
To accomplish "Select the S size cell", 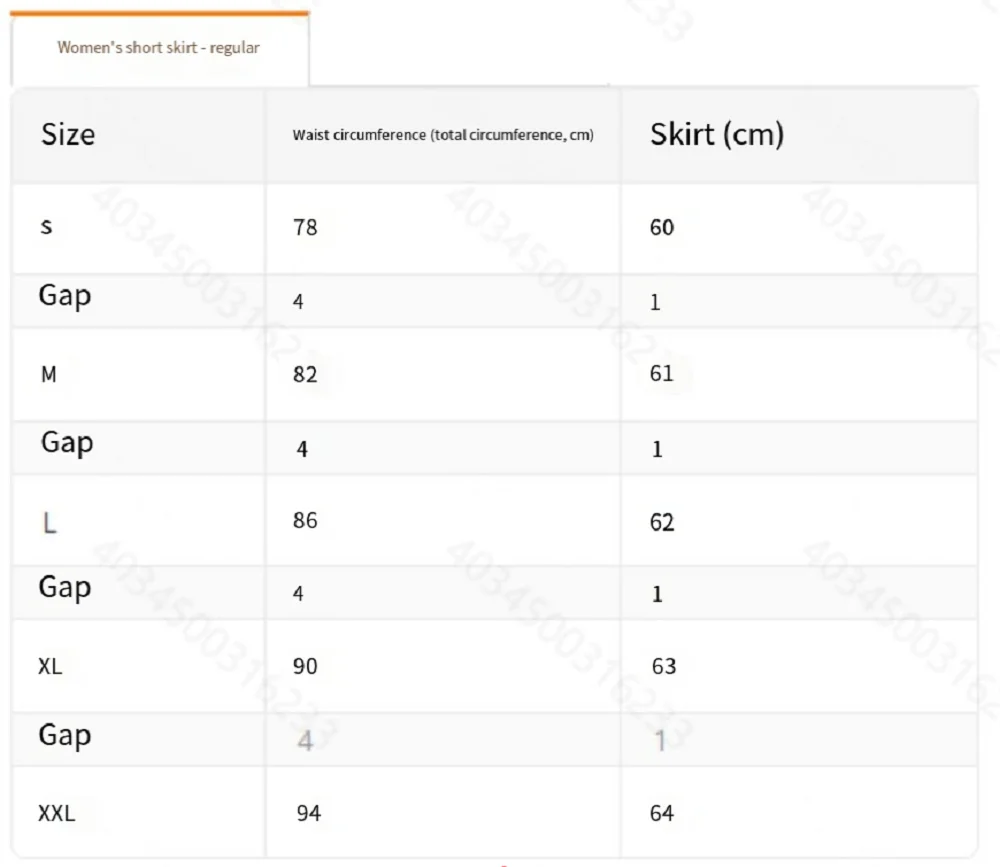I will click(47, 227).
